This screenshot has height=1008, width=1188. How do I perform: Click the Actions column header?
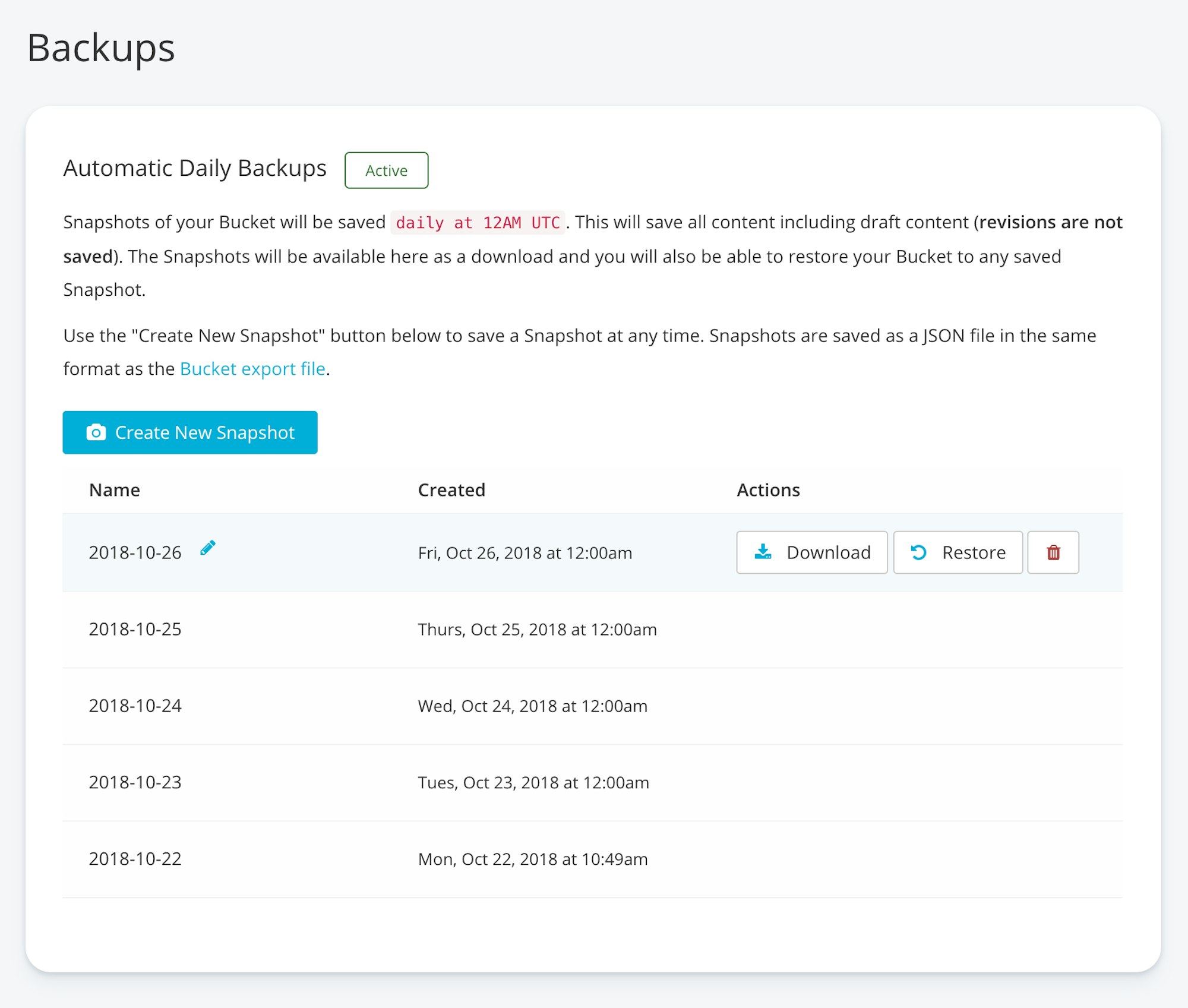[768, 490]
